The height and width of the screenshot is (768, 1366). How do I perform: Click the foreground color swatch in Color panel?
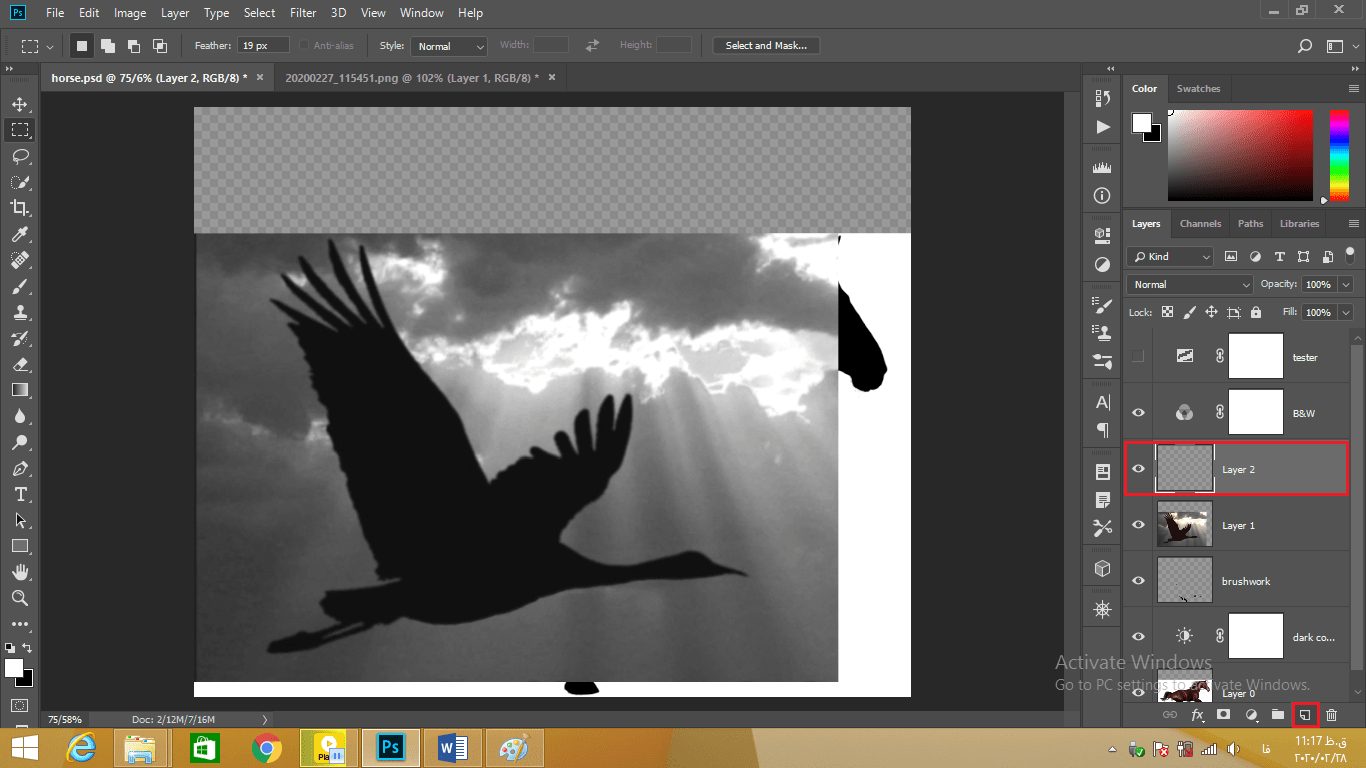tap(1142, 123)
